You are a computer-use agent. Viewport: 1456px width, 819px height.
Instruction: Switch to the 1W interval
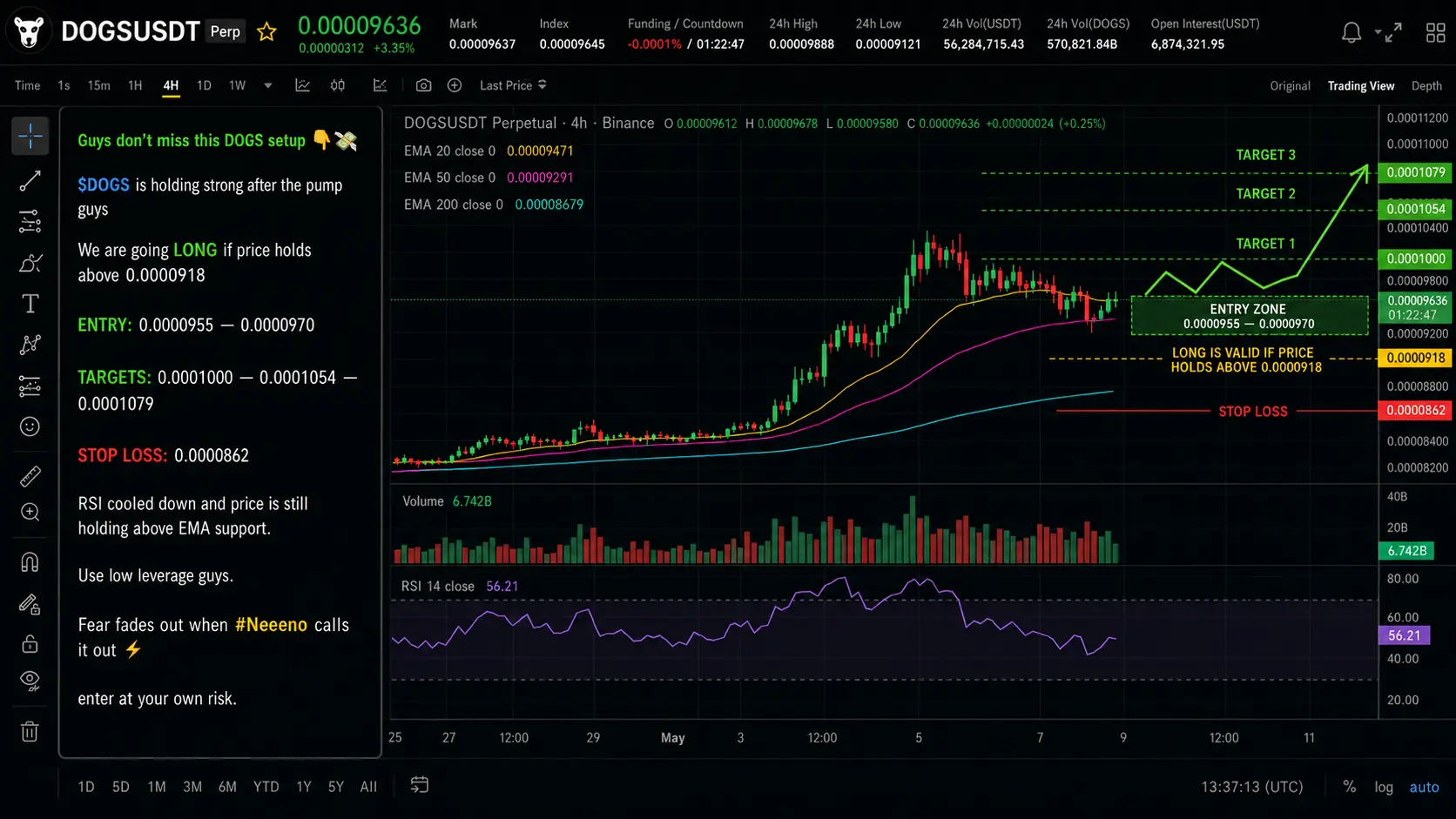click(x=237, y=85)
